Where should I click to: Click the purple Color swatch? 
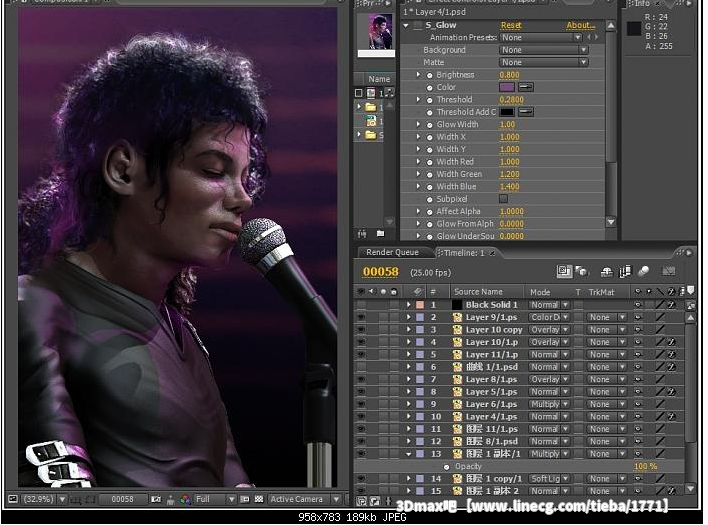click(507, 87)
